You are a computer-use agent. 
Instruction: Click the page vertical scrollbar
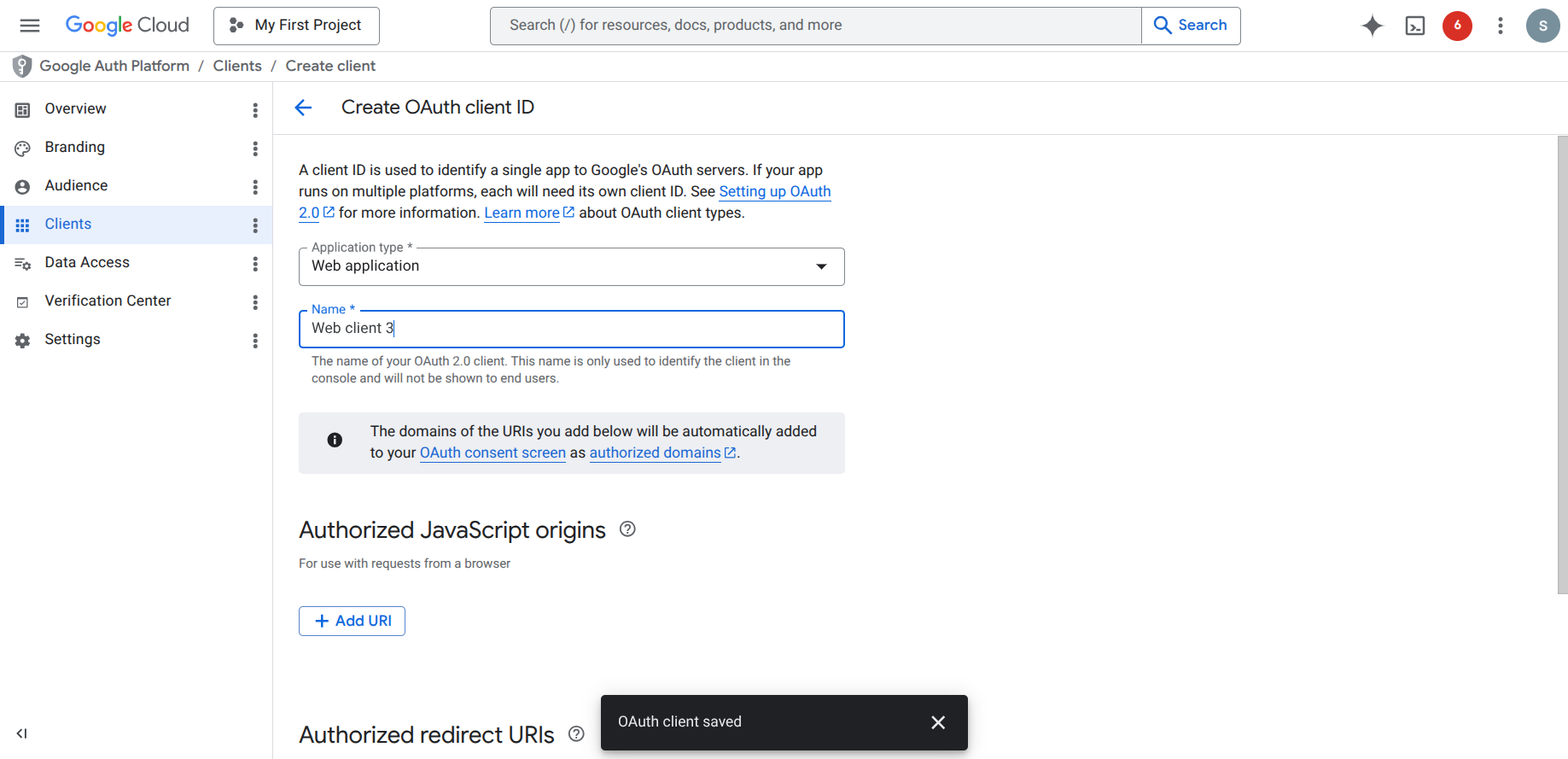pos(1562,365)
